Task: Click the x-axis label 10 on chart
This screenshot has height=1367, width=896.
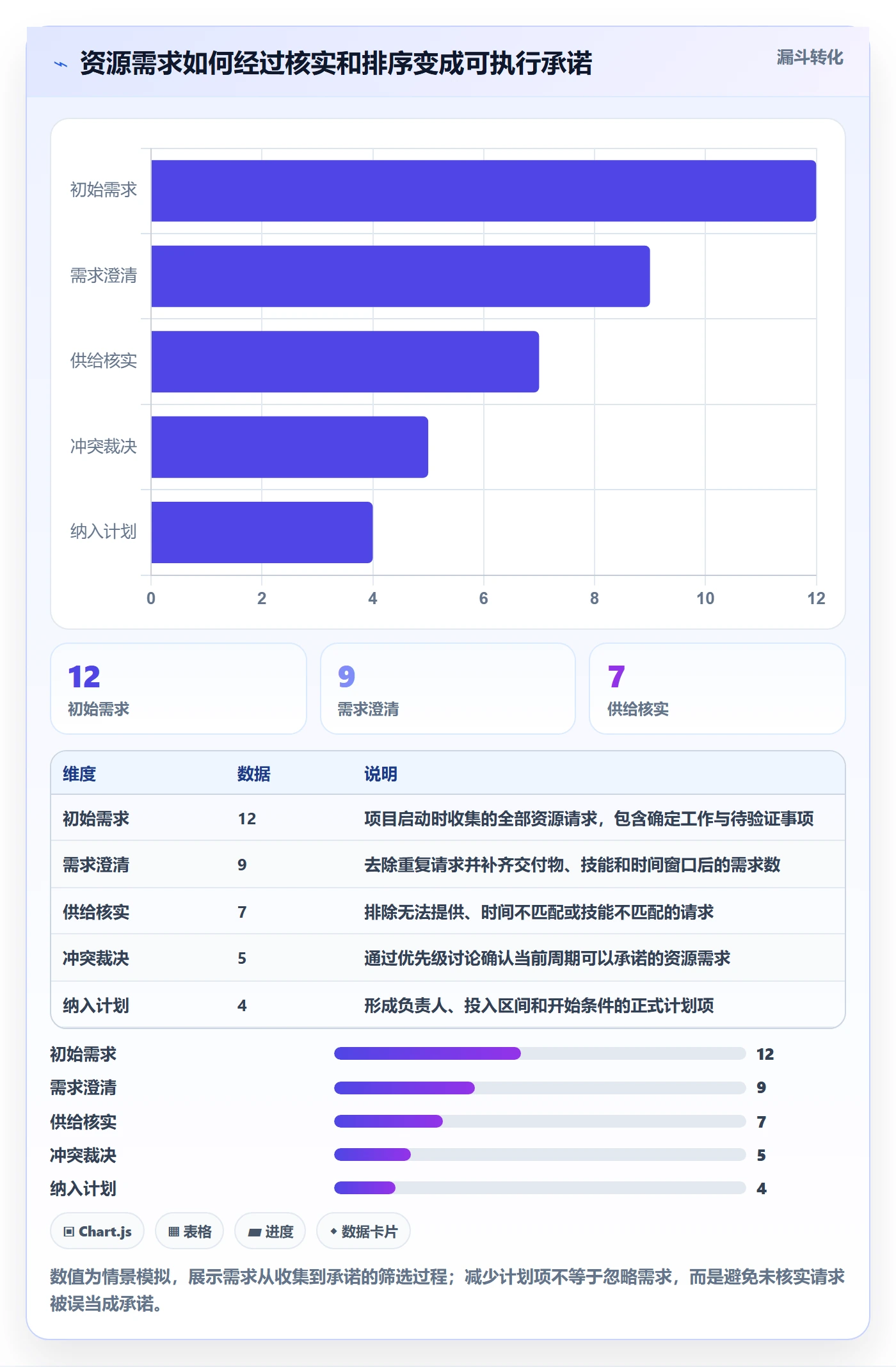Action: [x=705, y=598]
